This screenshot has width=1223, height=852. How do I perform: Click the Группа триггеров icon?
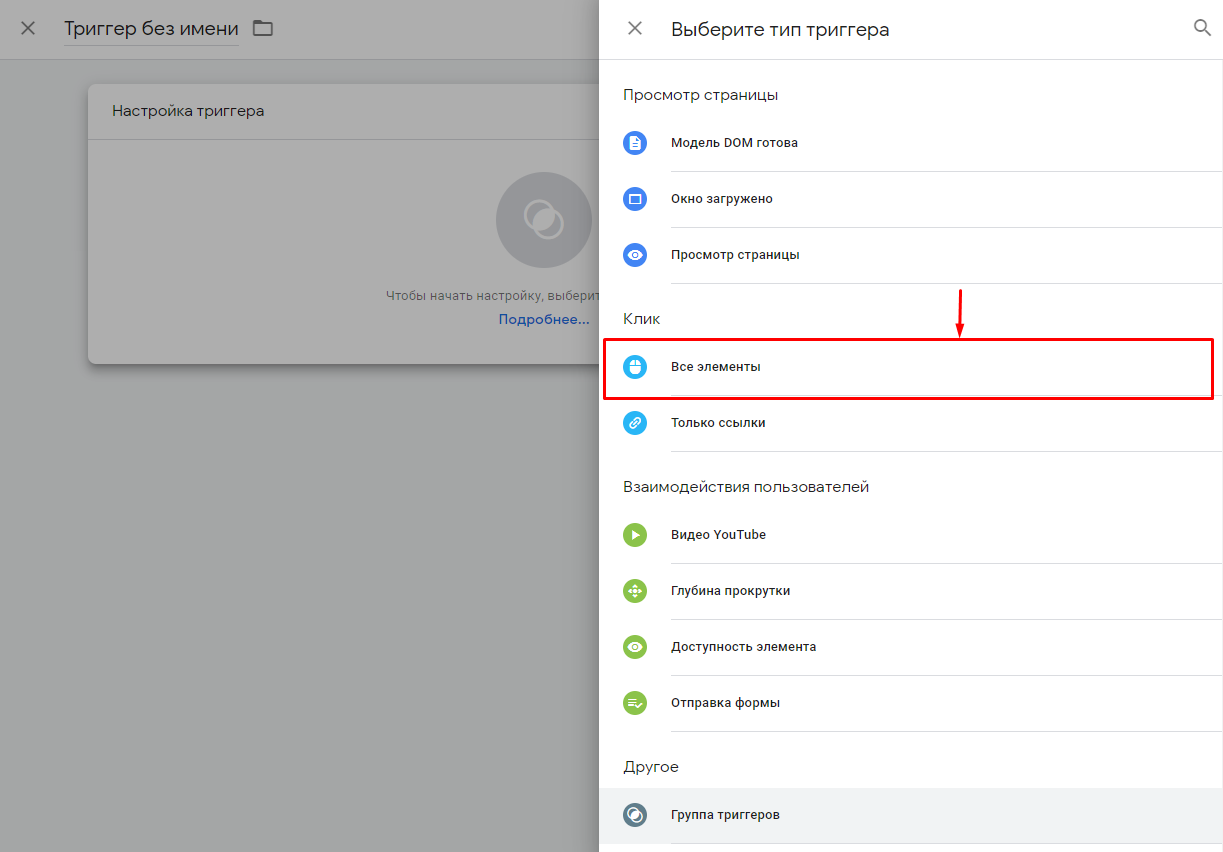tap(635, 815)
